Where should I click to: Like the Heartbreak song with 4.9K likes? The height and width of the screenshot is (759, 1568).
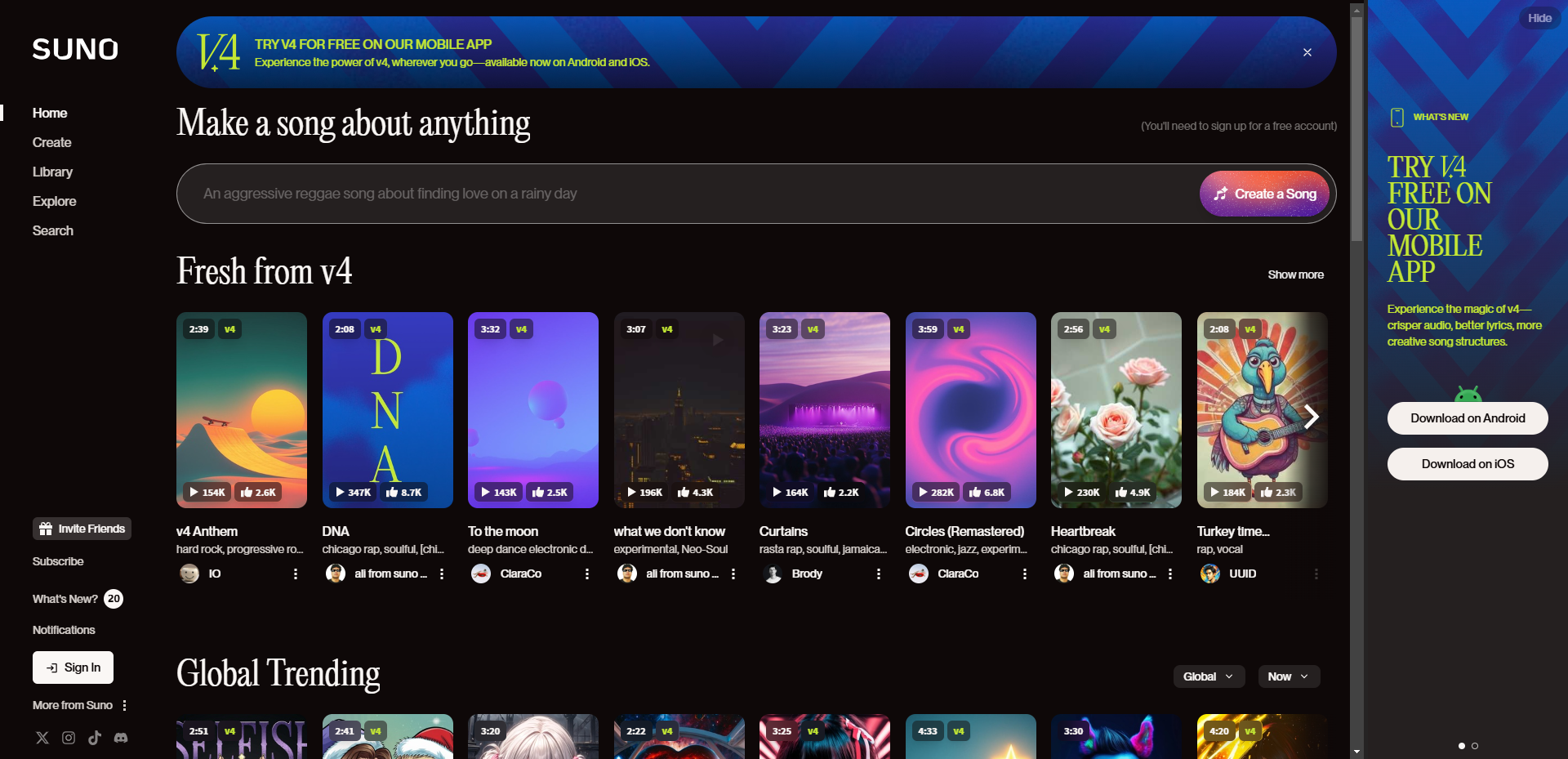1132,492
